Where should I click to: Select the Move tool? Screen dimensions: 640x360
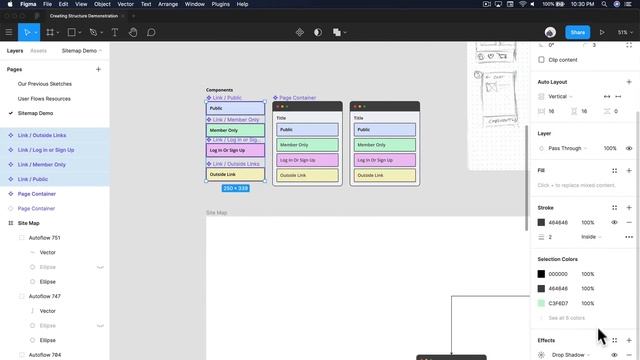click(27, 32)
